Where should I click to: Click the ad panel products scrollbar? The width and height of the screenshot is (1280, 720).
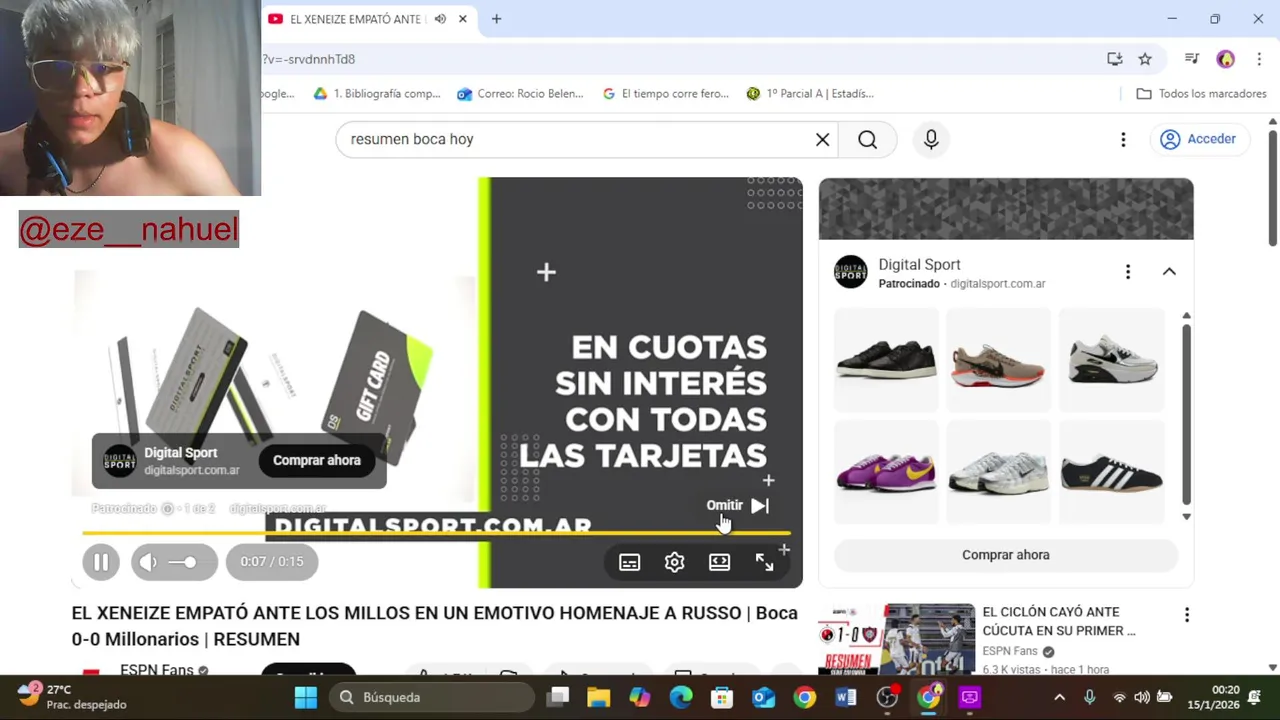(x=1186, y=415)
